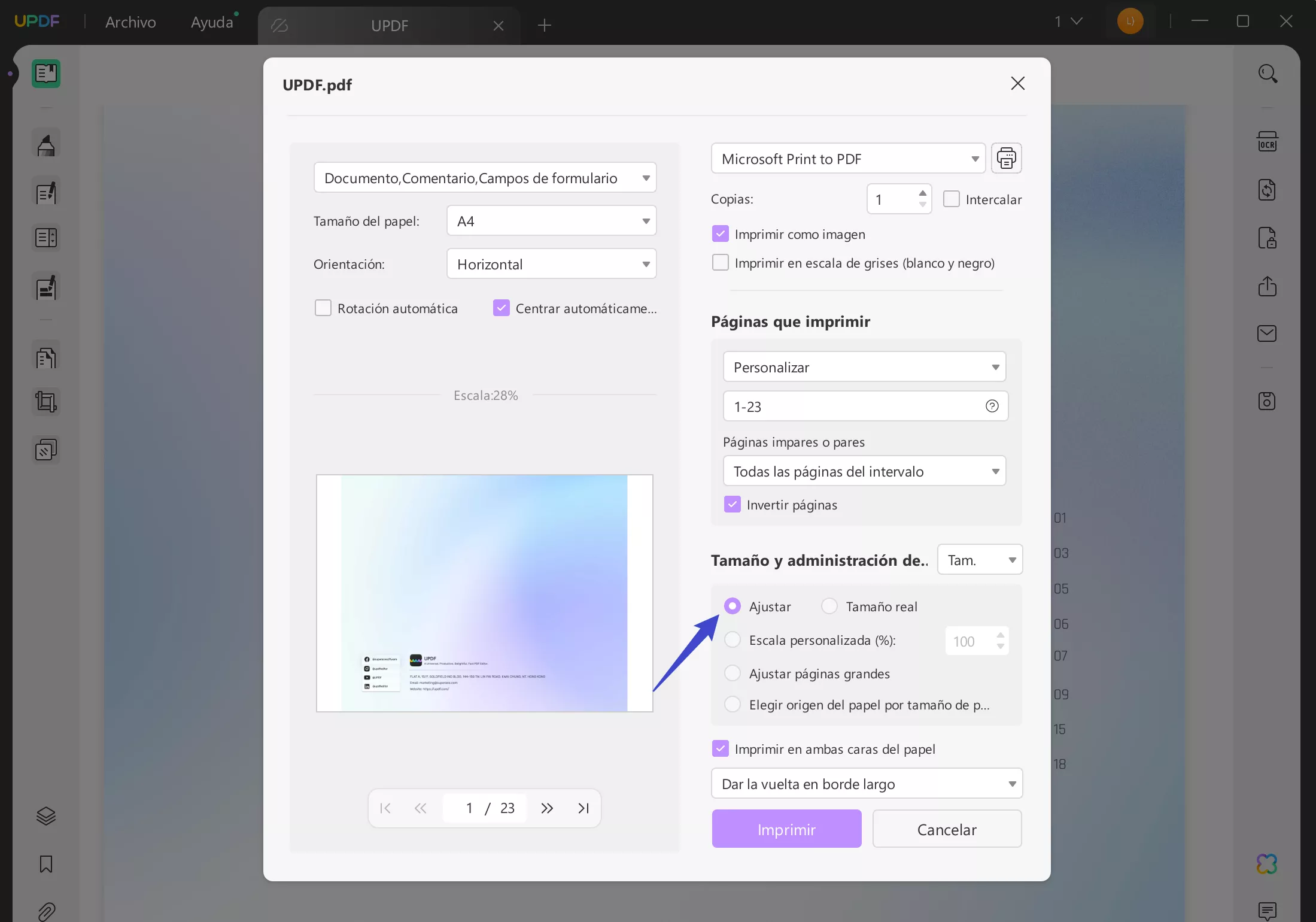Open the Microsoft Print to PDF printer dropdown

coord(849,159)
